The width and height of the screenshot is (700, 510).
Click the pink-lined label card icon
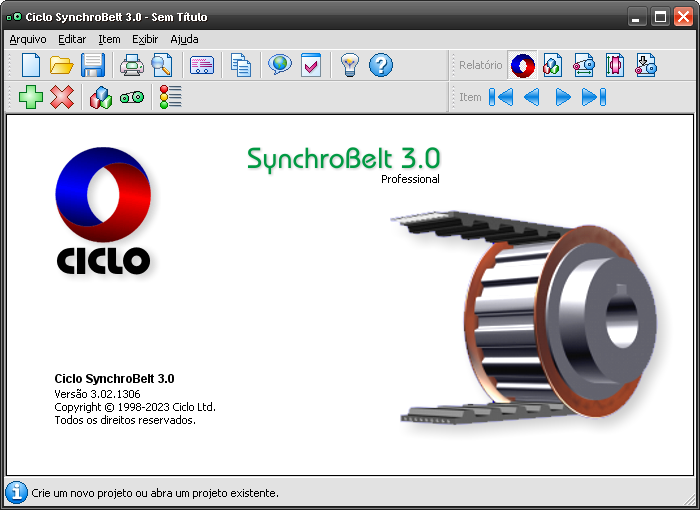click(202, 65)
